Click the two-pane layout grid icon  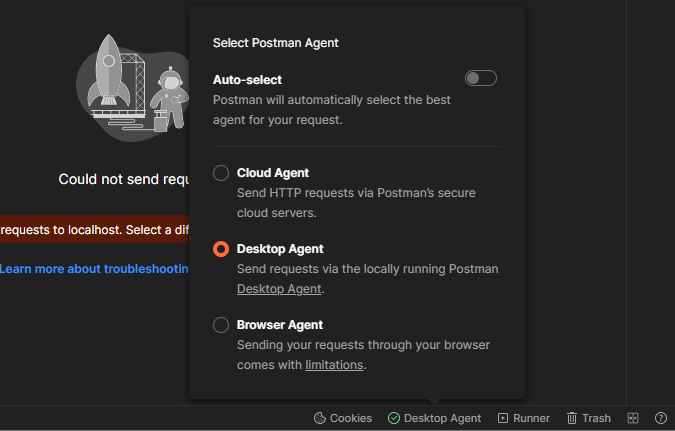click(x=633, y=418)
